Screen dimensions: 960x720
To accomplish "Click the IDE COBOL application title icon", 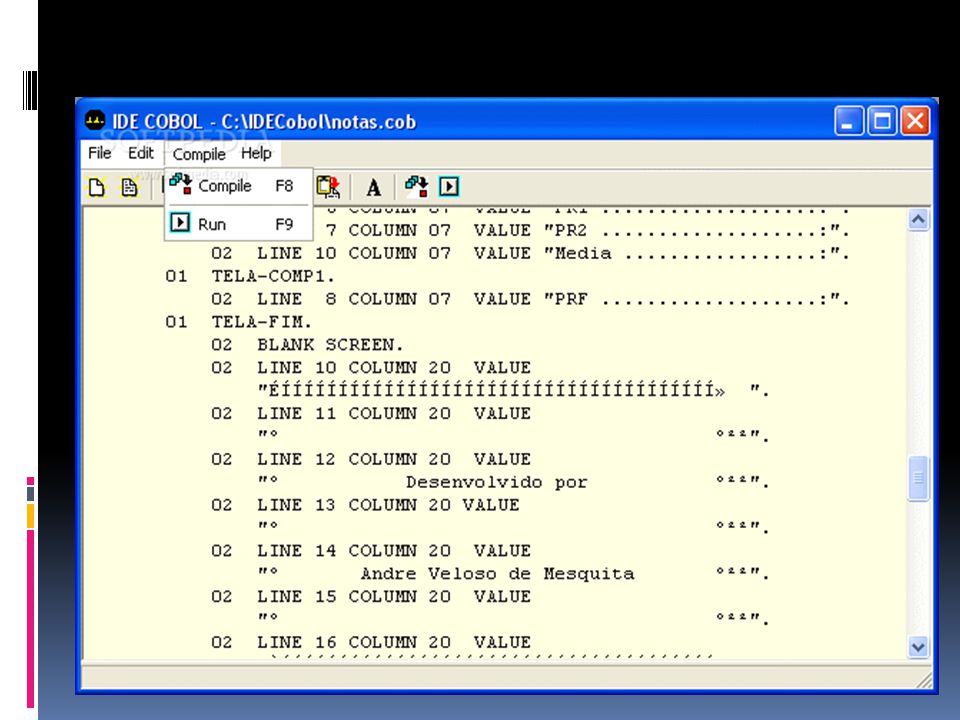I will point(95,120).
